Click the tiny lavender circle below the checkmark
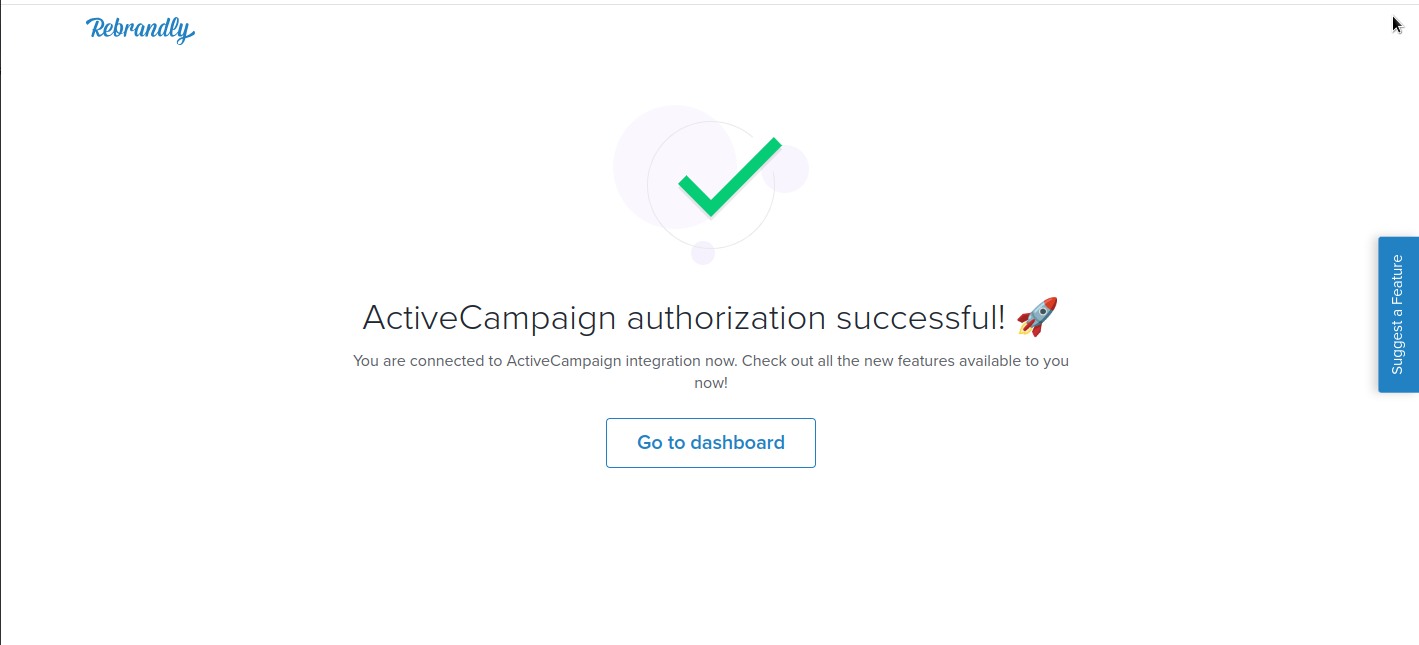The height and width of the screenshot is (645, 1419). coord(703,253)
